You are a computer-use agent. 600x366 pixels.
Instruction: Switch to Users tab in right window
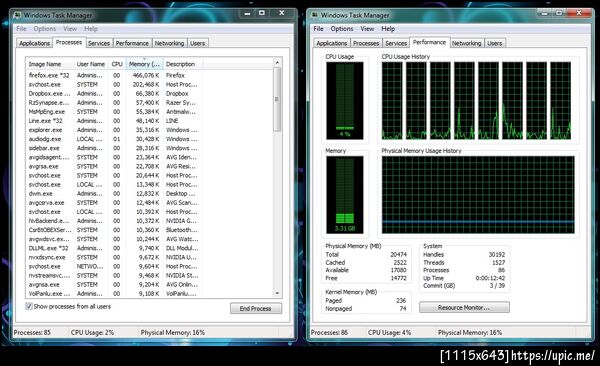pyautogui.click(x=495, y=43)
